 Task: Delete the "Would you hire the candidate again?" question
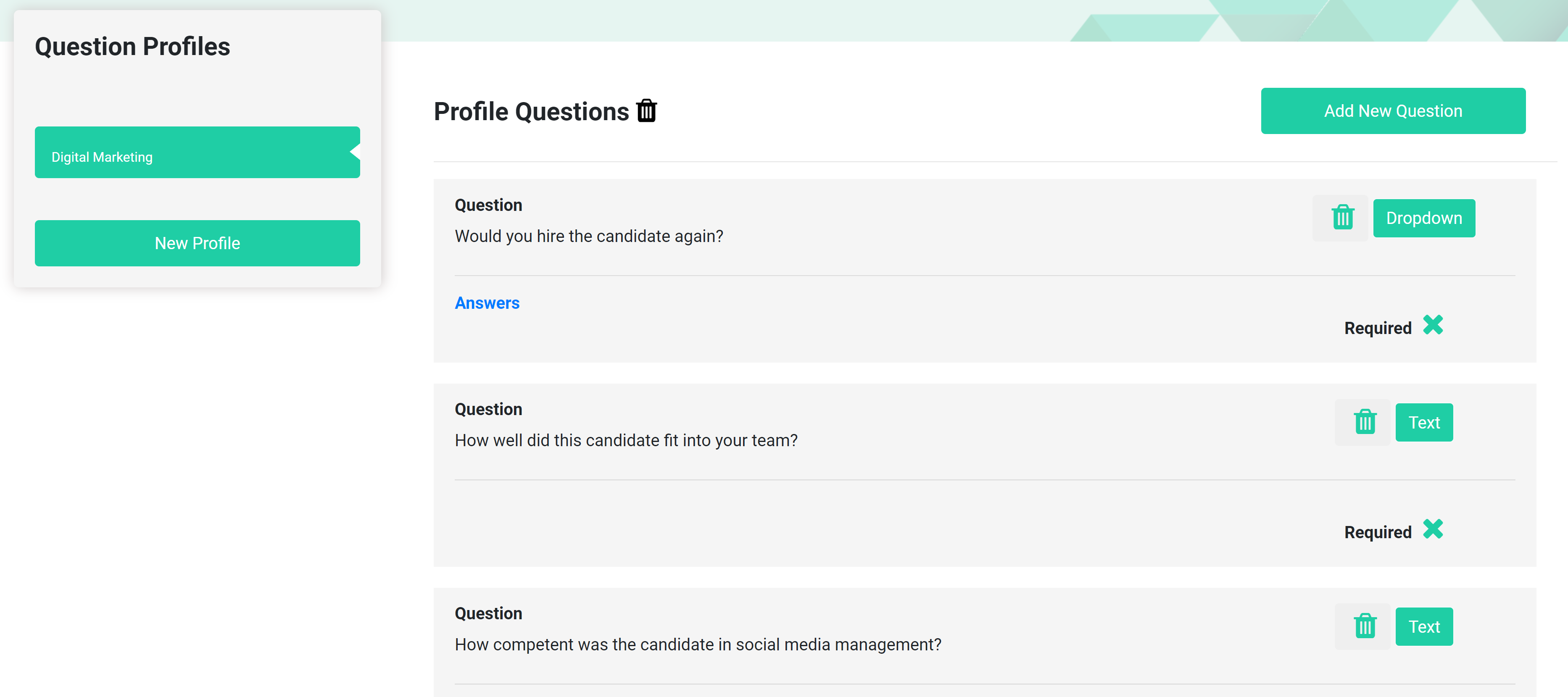click(x=1342, y=218)
